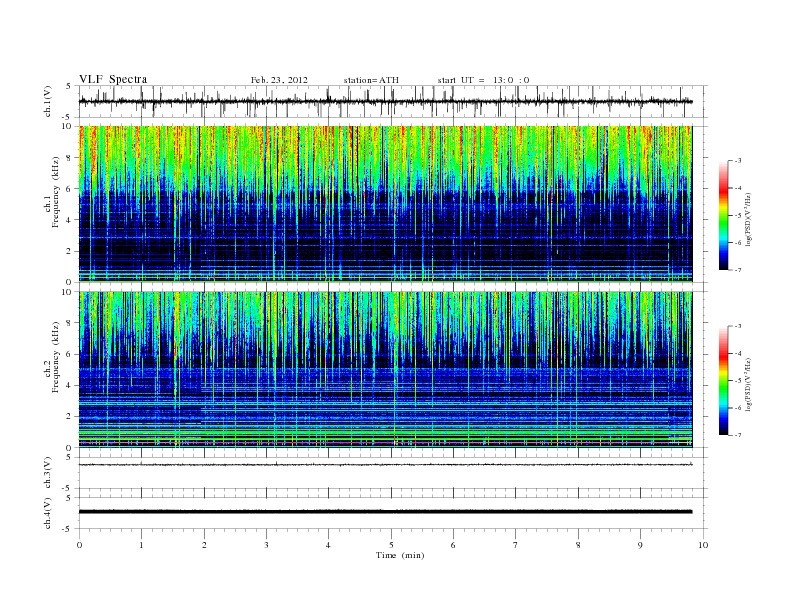Screen dimensions: 792x612
Task: Click the ch.3 voltage trace line
Action: tap(385, 465)
